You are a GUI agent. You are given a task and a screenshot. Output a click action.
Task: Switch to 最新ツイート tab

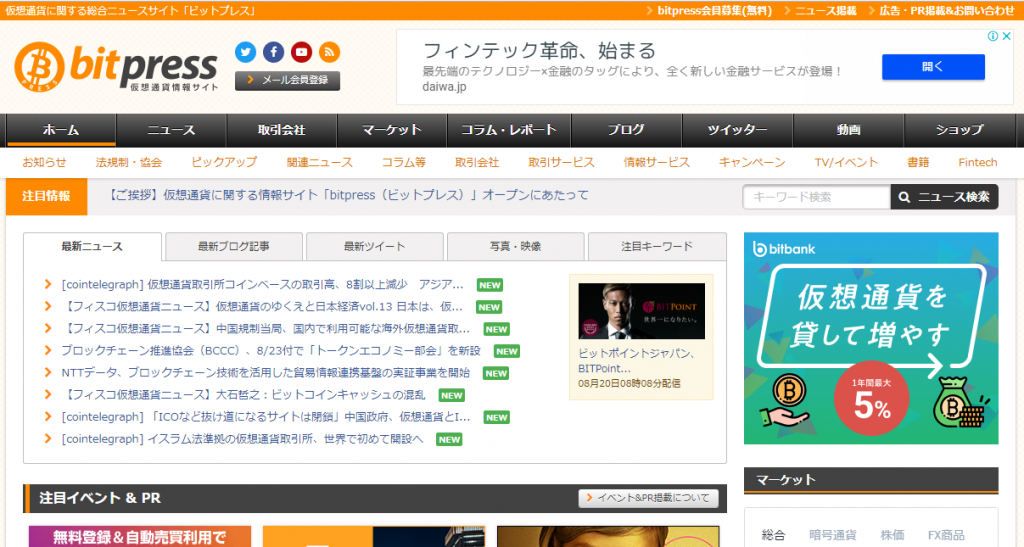coord(375,247)
